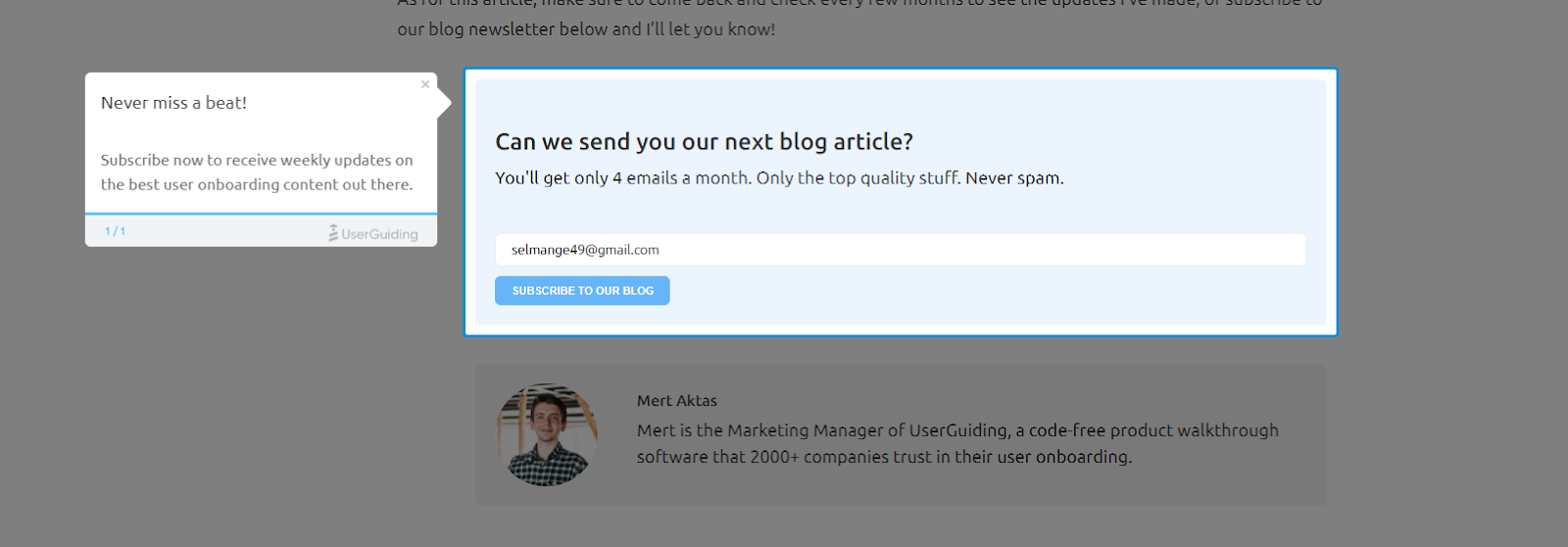Click the tooltip's weekly updates description text
Viewport: 1568px width, 547px height.
click(257, 172)
